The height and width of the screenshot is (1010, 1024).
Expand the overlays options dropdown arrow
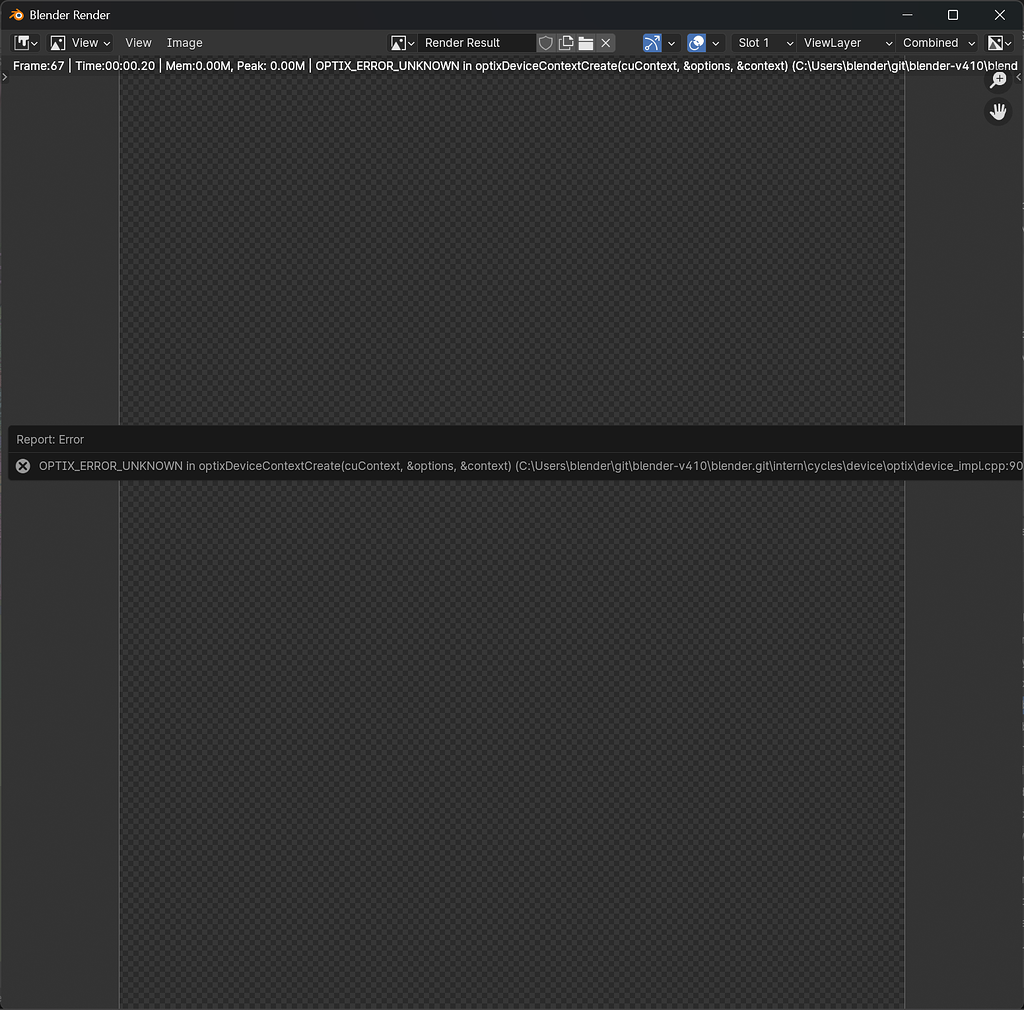[x=716, y=43]
